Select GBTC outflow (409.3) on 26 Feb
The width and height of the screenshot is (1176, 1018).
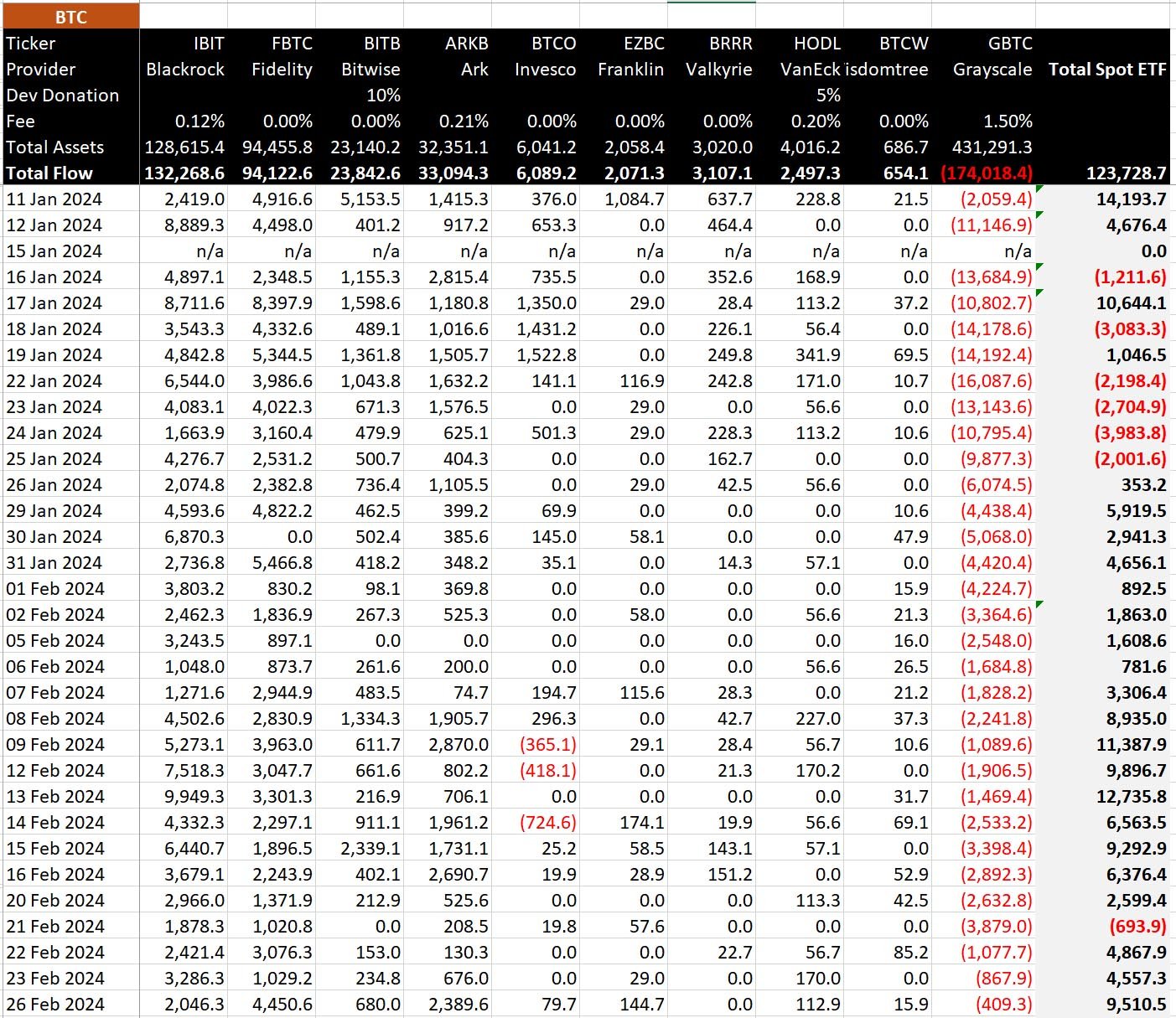(x=1004, y=1005)
